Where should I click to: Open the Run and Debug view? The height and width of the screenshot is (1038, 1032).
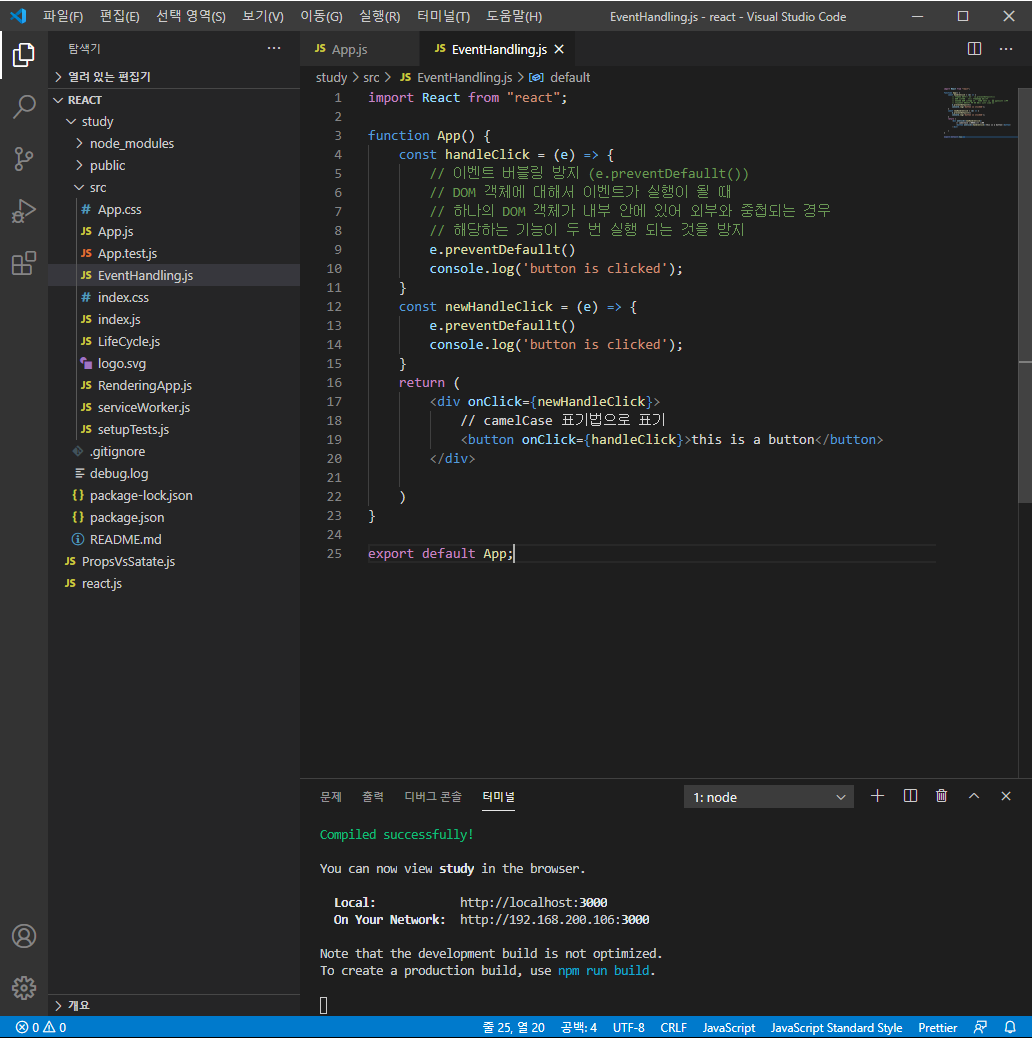click(24, 211)
